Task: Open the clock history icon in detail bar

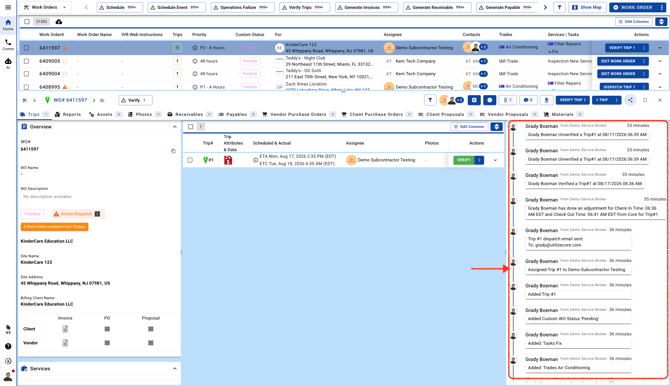Action: (x=489, y=100)
